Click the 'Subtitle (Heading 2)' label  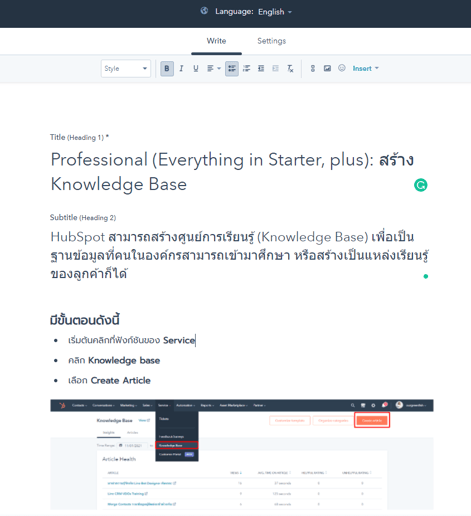click(83, 218)
